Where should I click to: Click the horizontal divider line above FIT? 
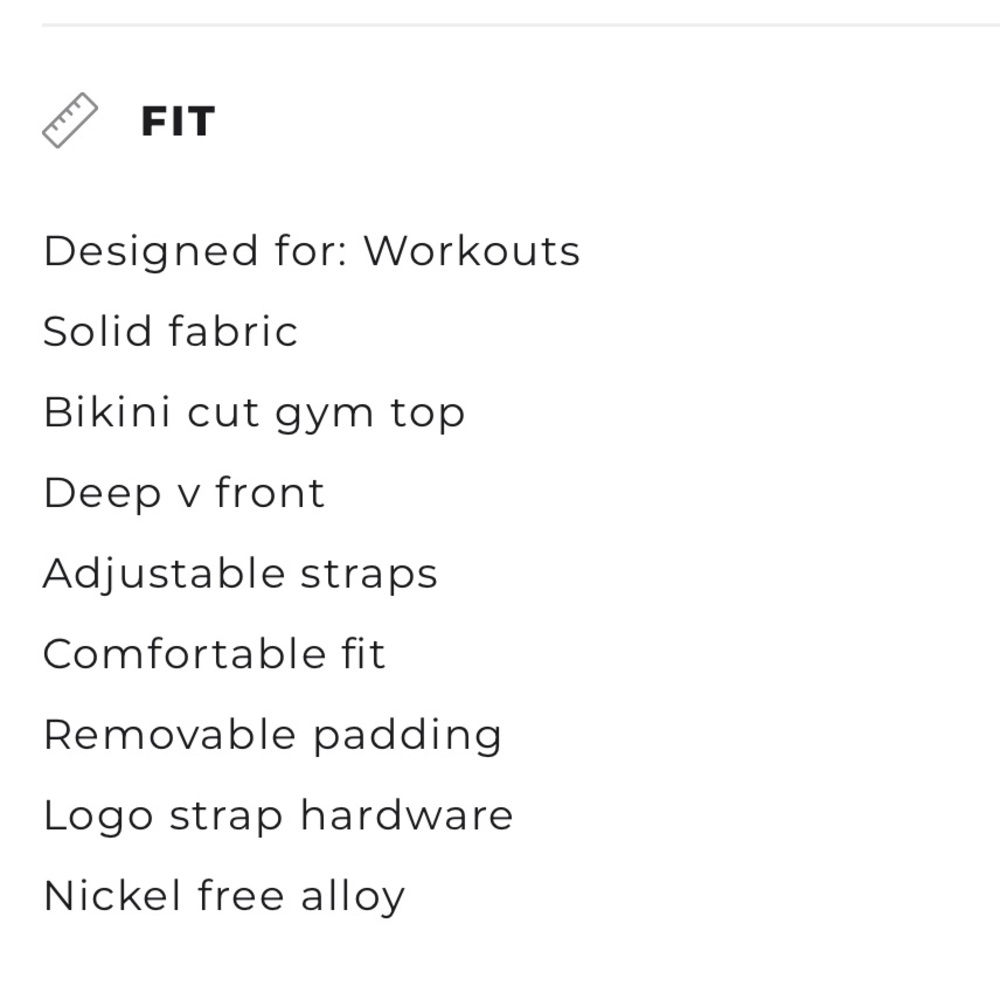click(520, 25)
